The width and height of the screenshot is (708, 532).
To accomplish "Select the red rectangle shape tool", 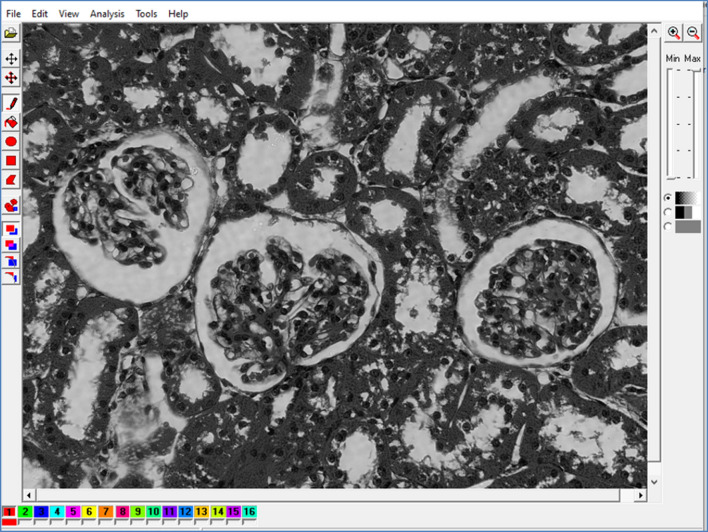I will (11, 160).
